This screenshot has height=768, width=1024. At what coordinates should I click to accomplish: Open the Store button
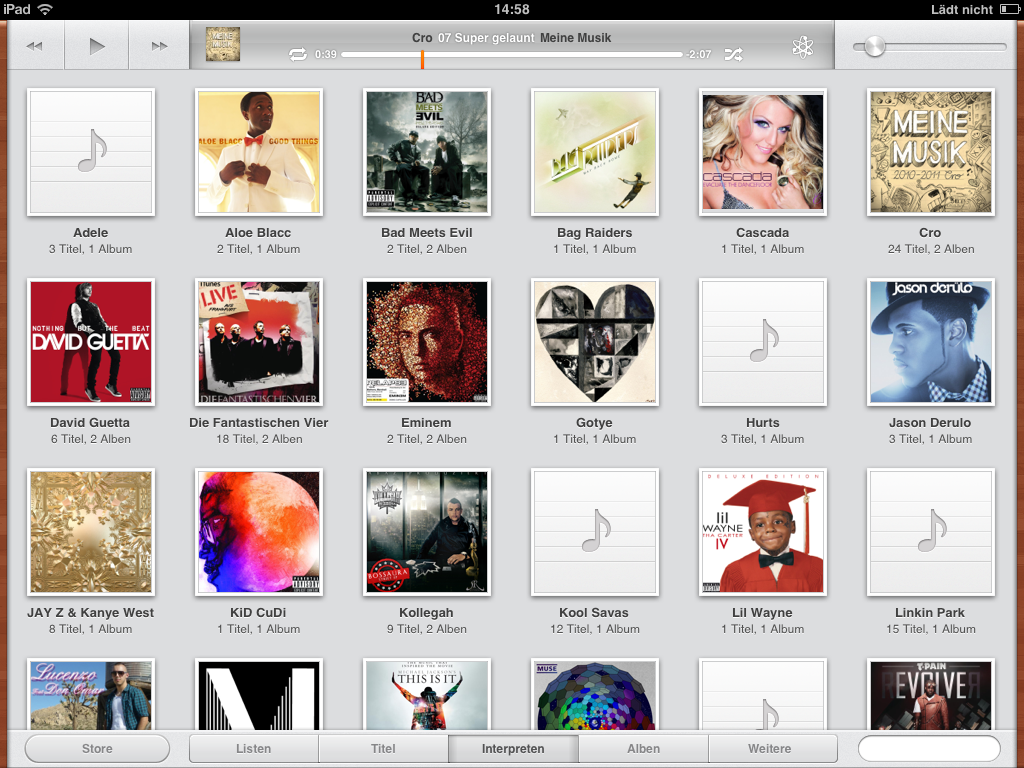click(97, 748)
